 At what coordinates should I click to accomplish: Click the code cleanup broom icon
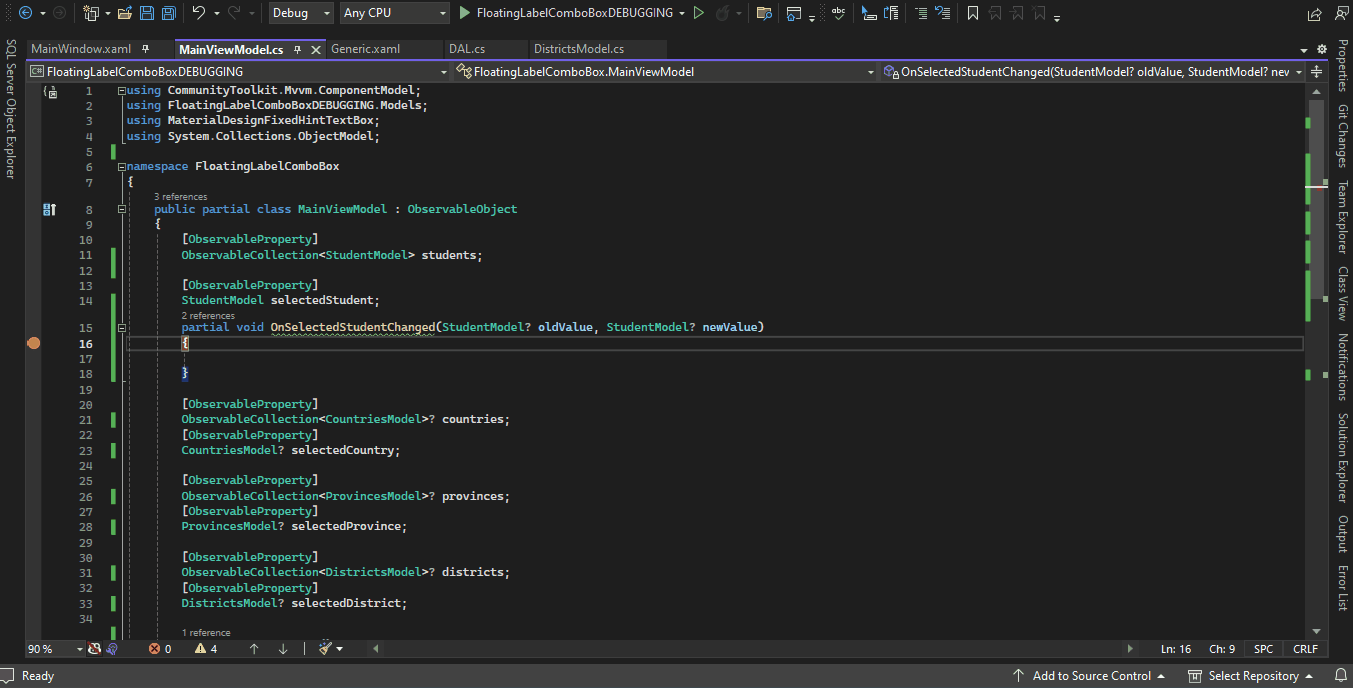tap(325, 648)
